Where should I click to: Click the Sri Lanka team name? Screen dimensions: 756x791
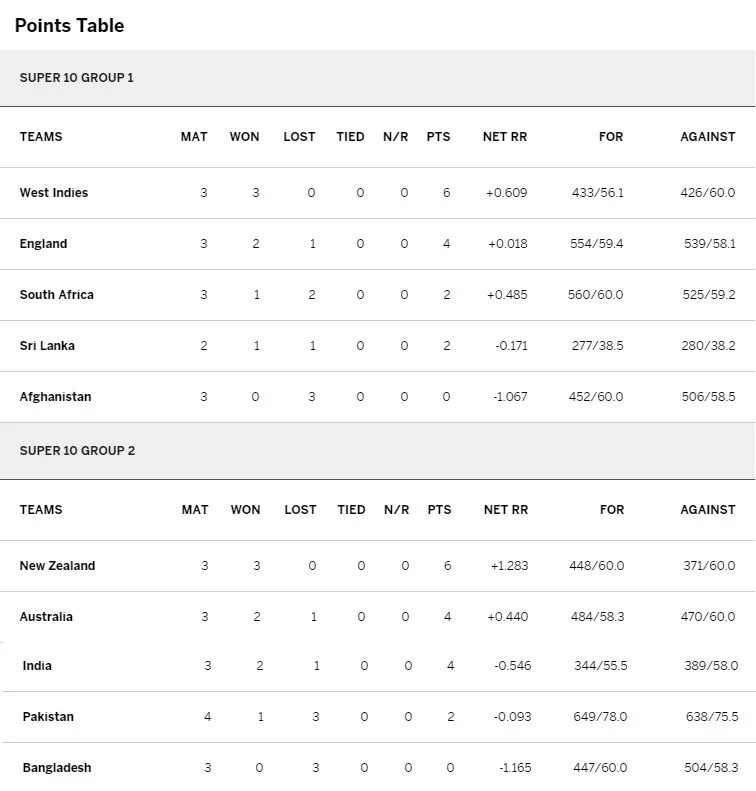[x=47, y=346]
